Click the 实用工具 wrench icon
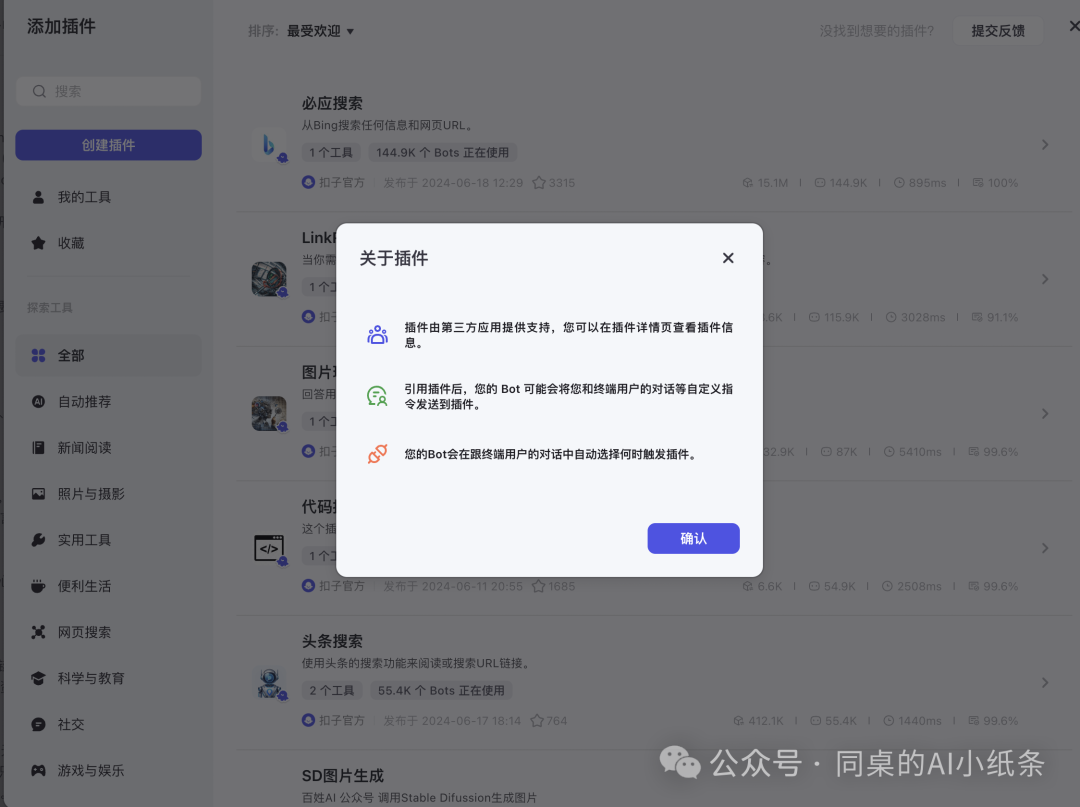The width and height of the screenshot is (1080, 807). 36,539
